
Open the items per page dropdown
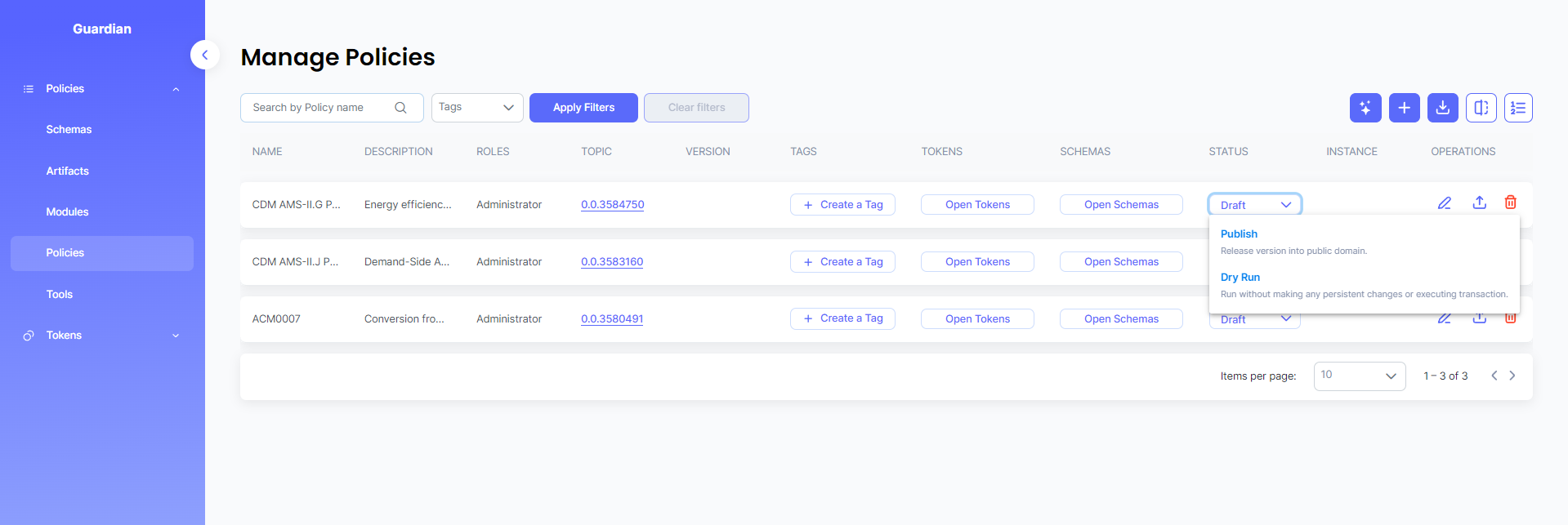pos(1360,376)
